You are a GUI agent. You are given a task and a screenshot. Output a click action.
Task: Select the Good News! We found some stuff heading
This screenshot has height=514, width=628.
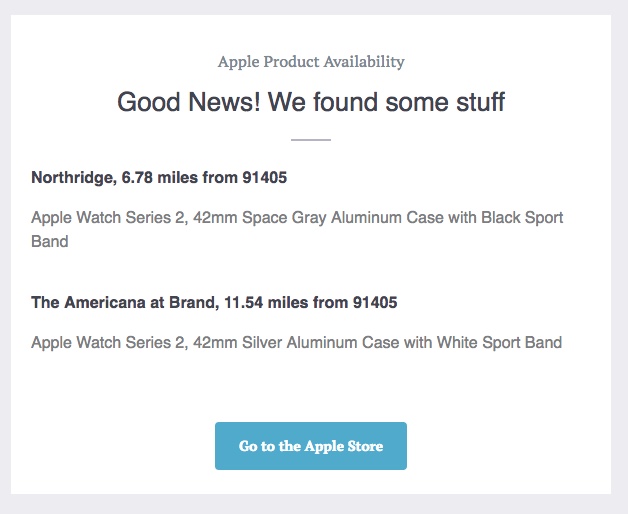coord(311,102)
